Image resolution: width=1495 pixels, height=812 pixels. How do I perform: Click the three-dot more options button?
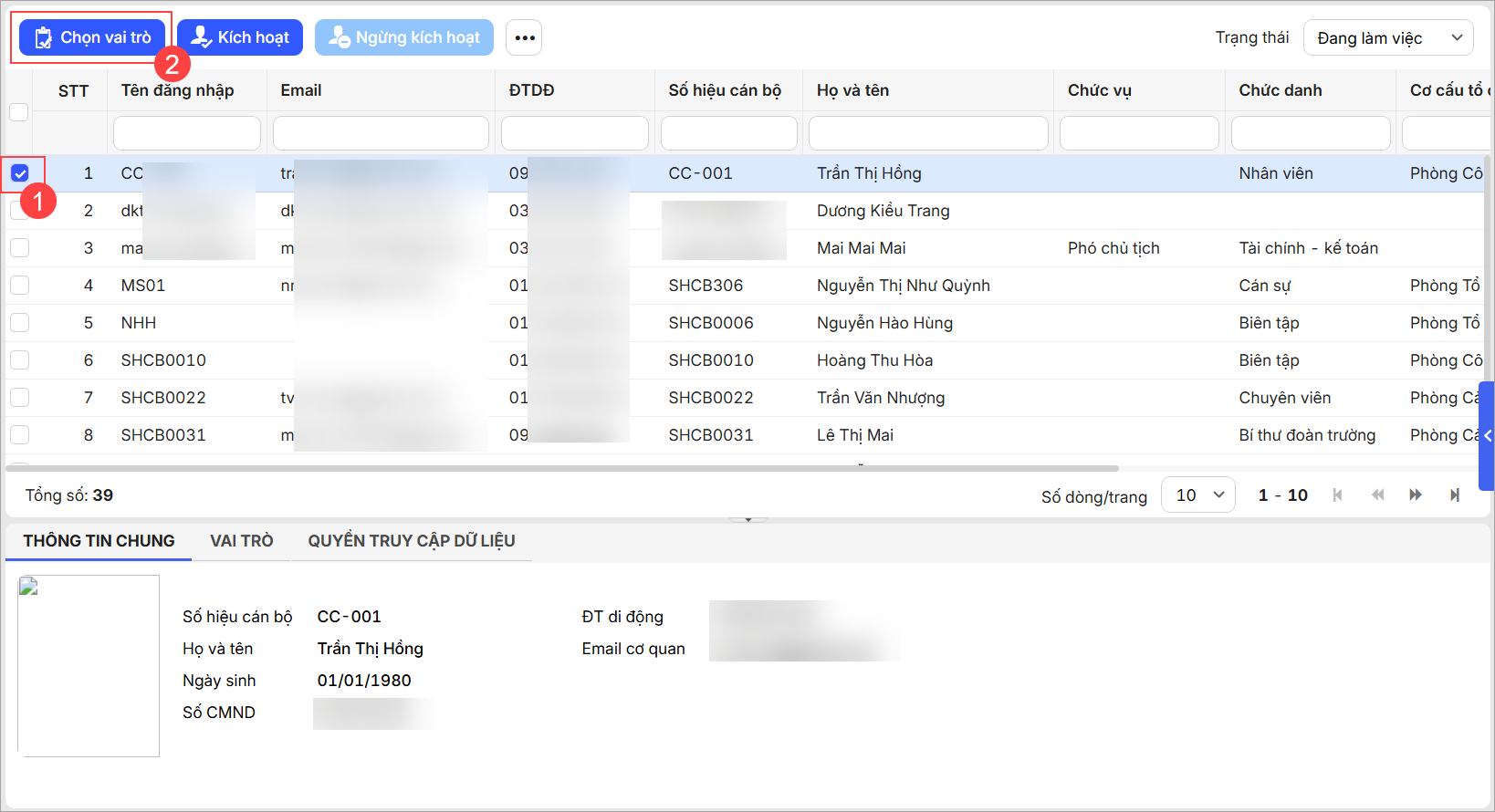point(524,37)
